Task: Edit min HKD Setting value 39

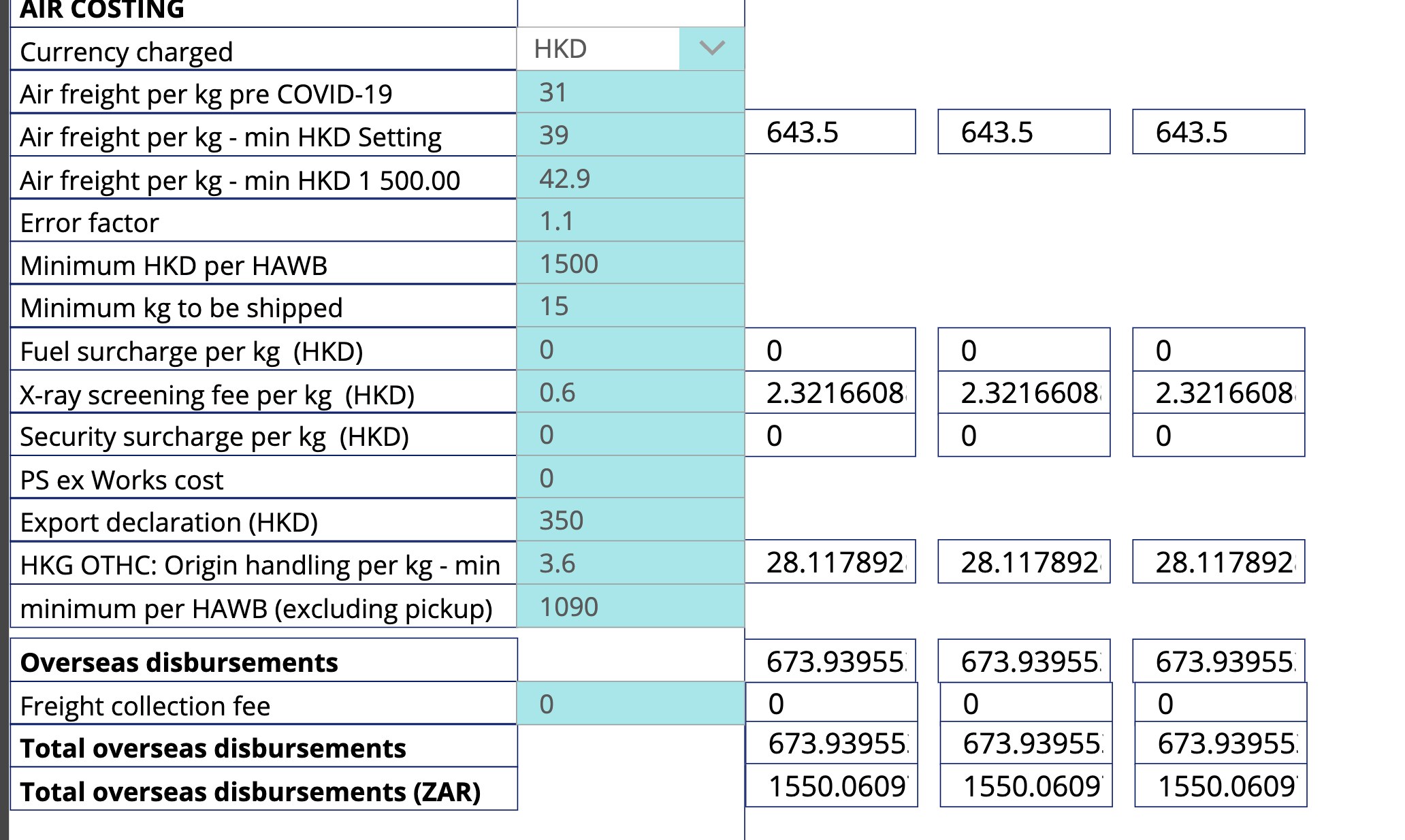Action: tap(630, 135)
